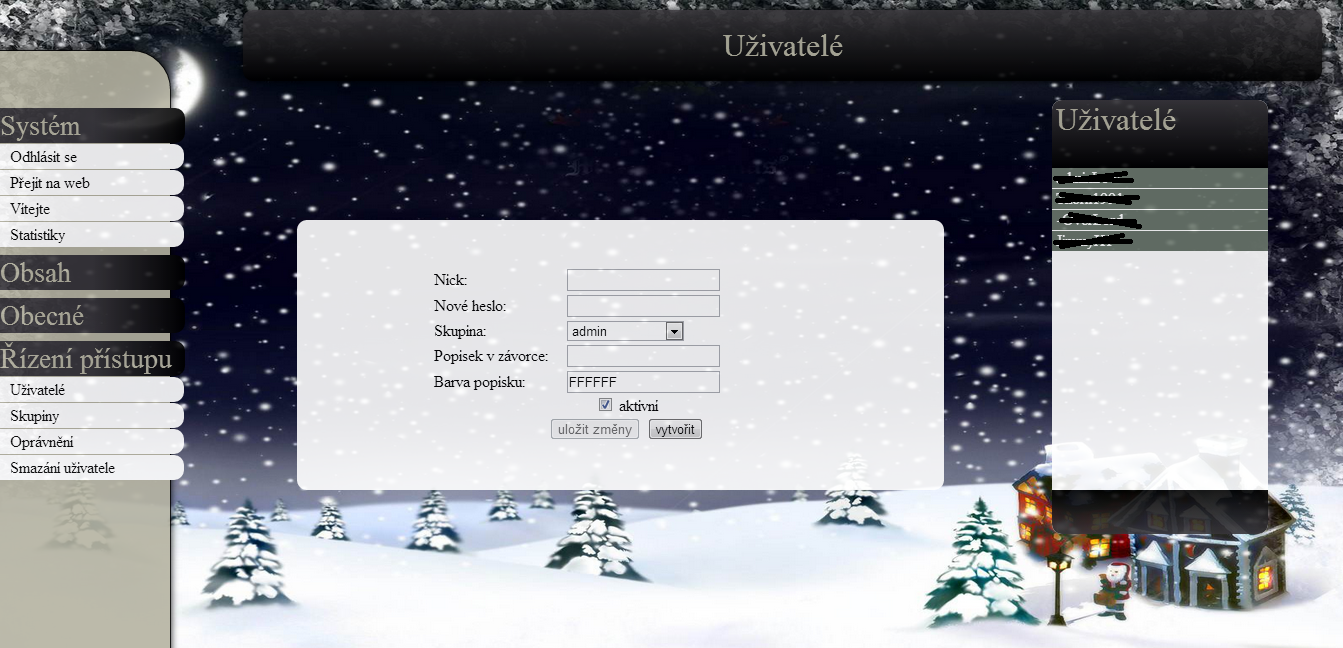Click the Popisek v závorce field
Viewport: 1343px width, 648px height.
click(643, 356)
